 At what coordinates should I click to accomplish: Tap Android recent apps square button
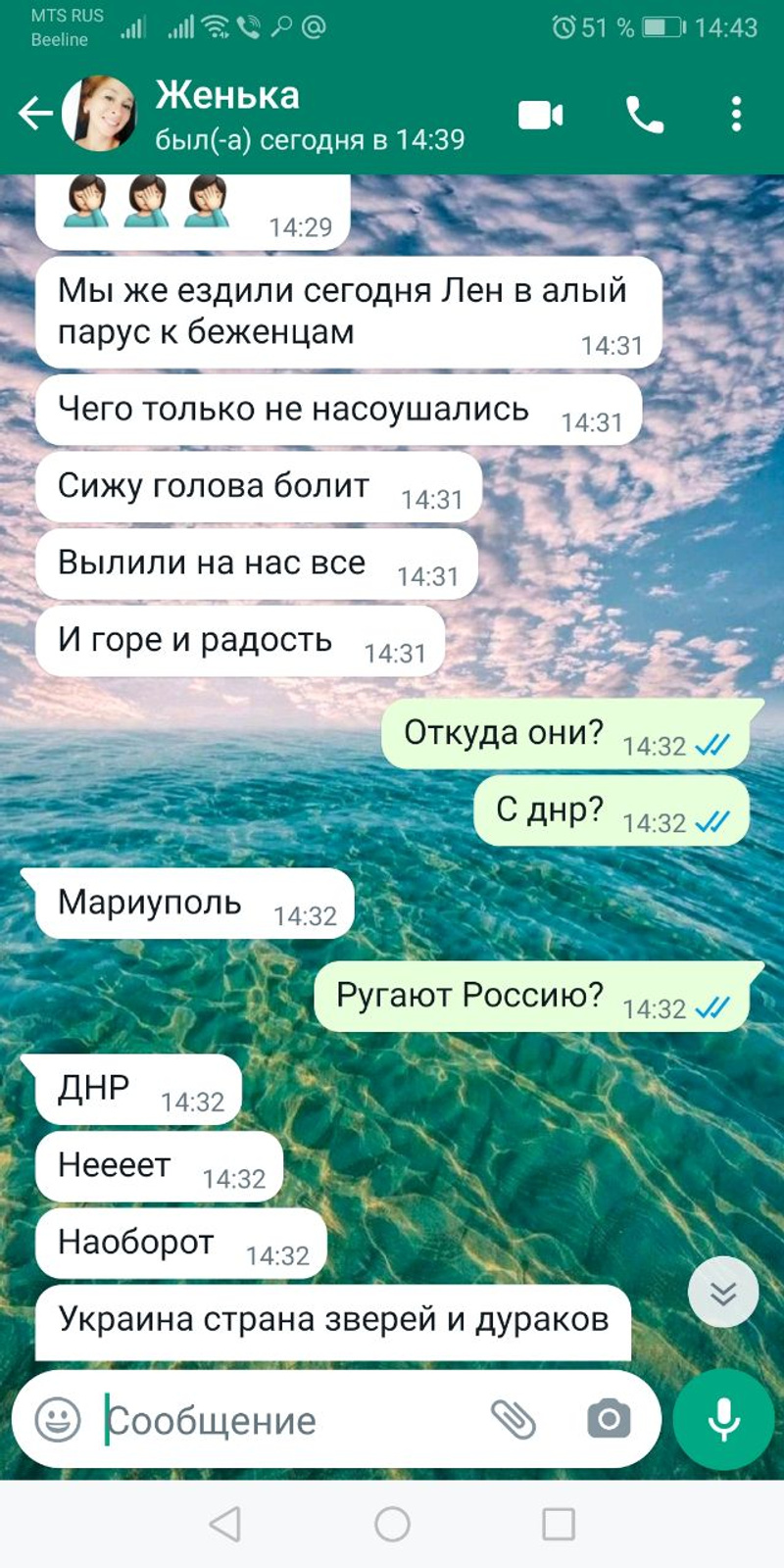[559, 1524]
